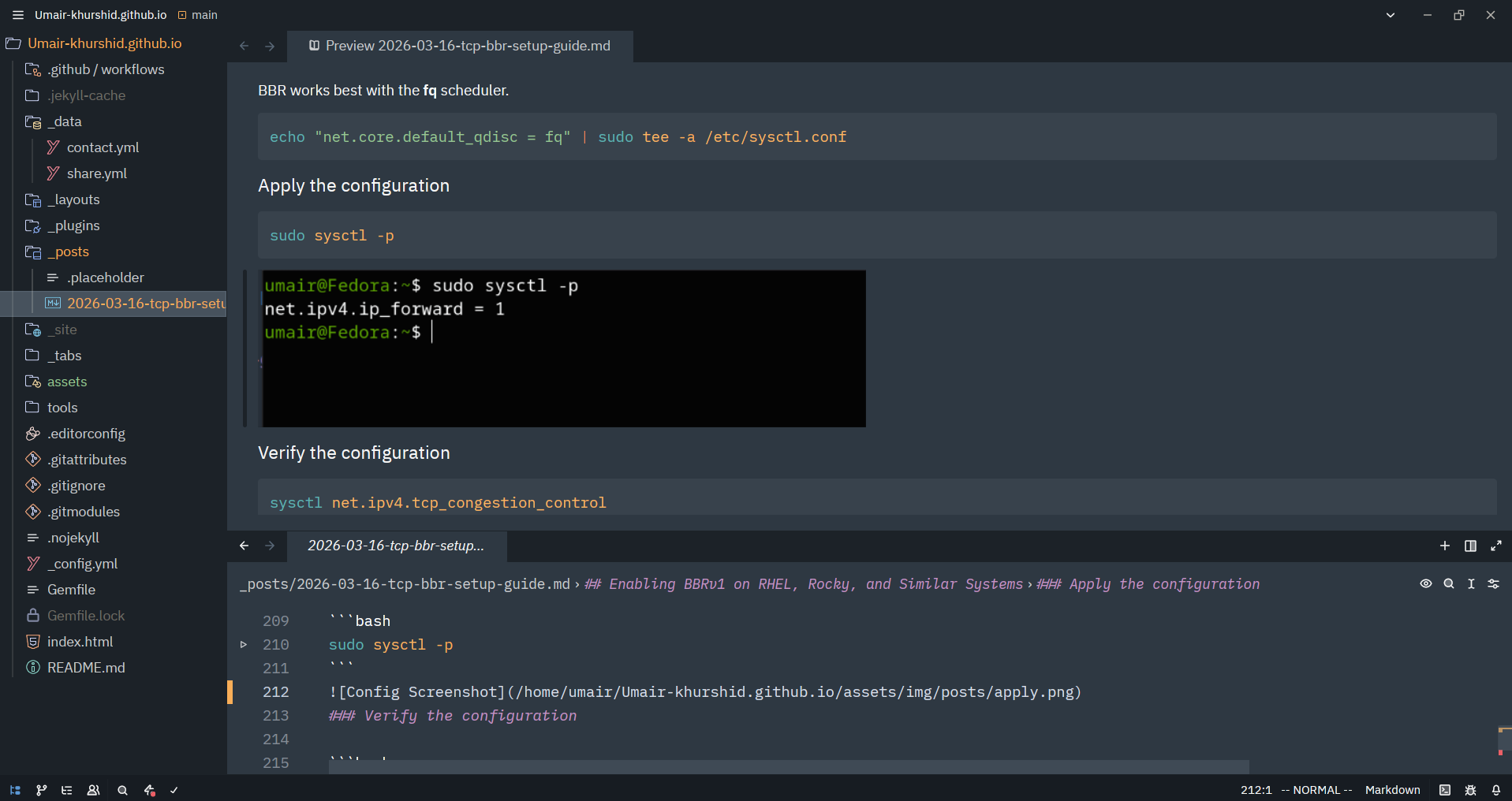Open the collaboration panel icon
Image resolution: width=1512 pixels, height=801 pixels.
click(93, 790)
